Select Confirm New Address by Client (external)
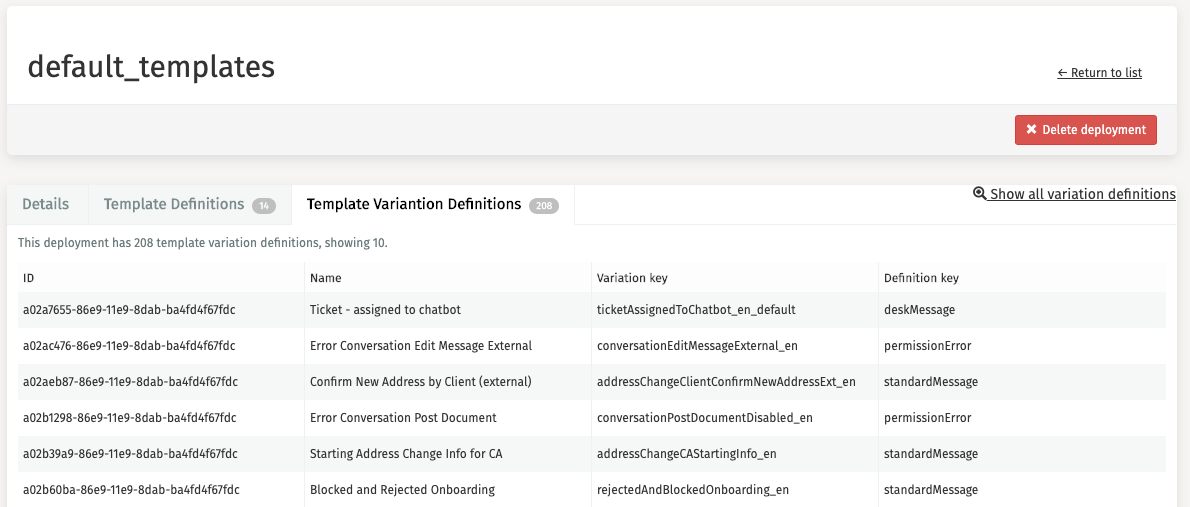1190x507 pixels. pos(420,382)
